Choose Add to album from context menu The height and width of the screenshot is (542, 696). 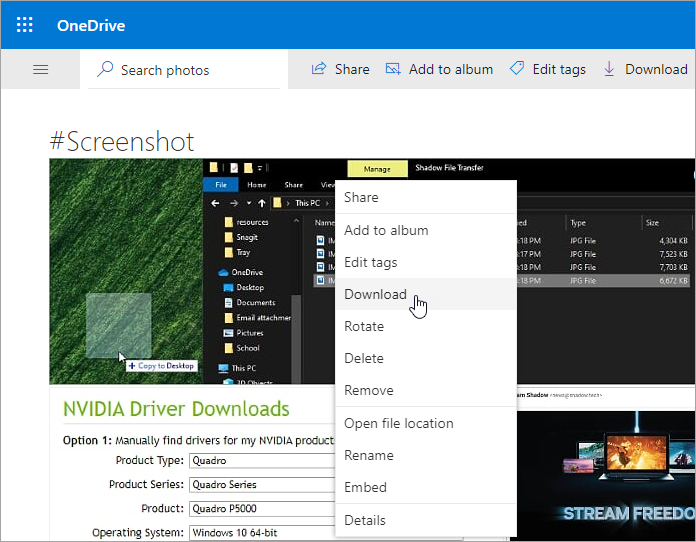click(x=426, y=230)
